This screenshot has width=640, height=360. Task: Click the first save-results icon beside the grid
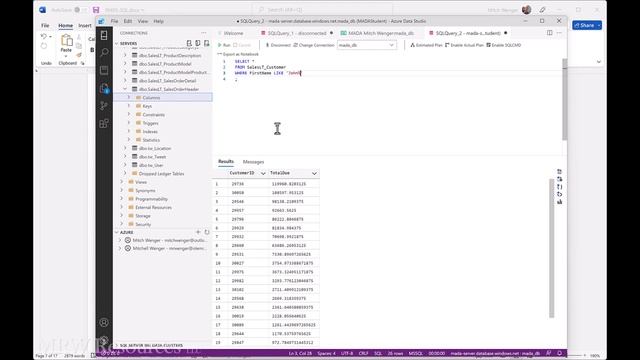click(559, 172)
